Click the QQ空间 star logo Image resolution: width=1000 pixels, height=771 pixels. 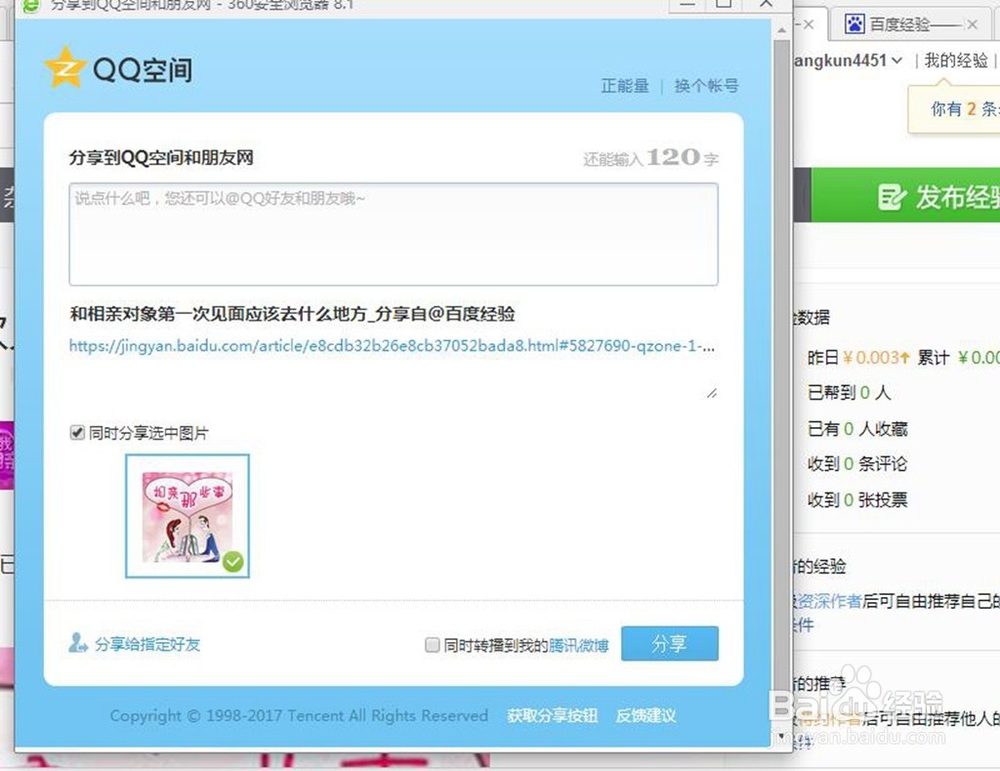click(x=64, y=68)
